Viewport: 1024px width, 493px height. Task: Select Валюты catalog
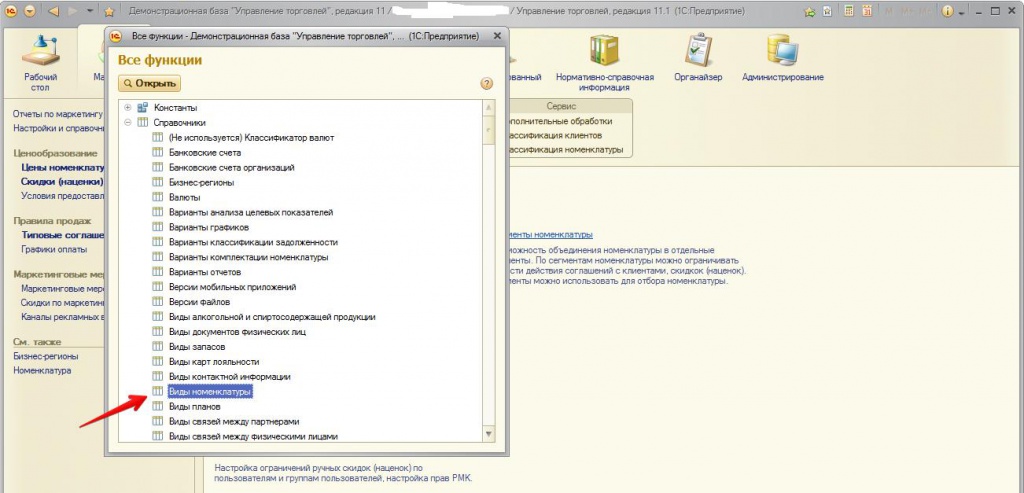184,197
